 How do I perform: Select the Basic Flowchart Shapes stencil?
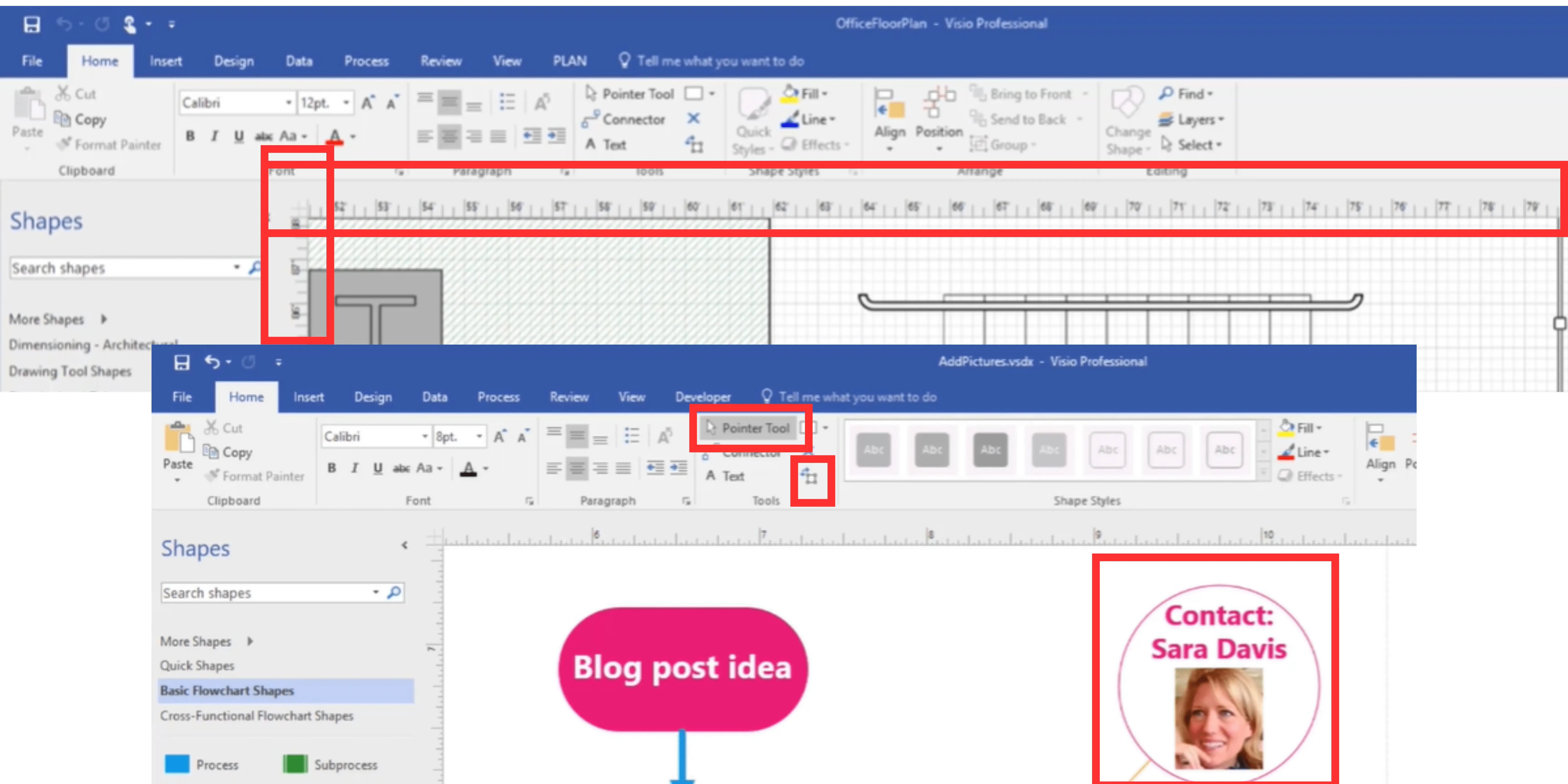tap(226, 691)
